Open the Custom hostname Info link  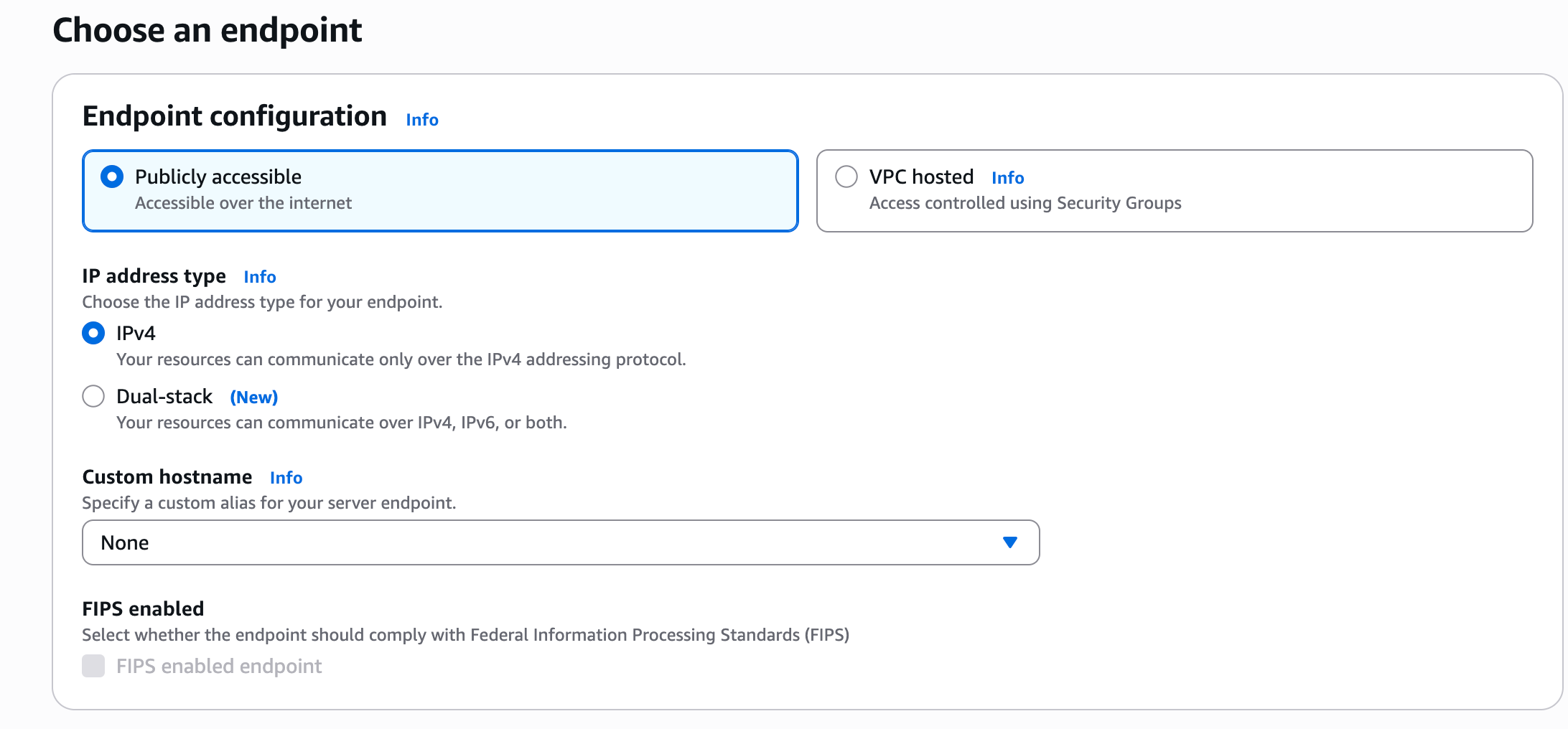coord(286,478)
